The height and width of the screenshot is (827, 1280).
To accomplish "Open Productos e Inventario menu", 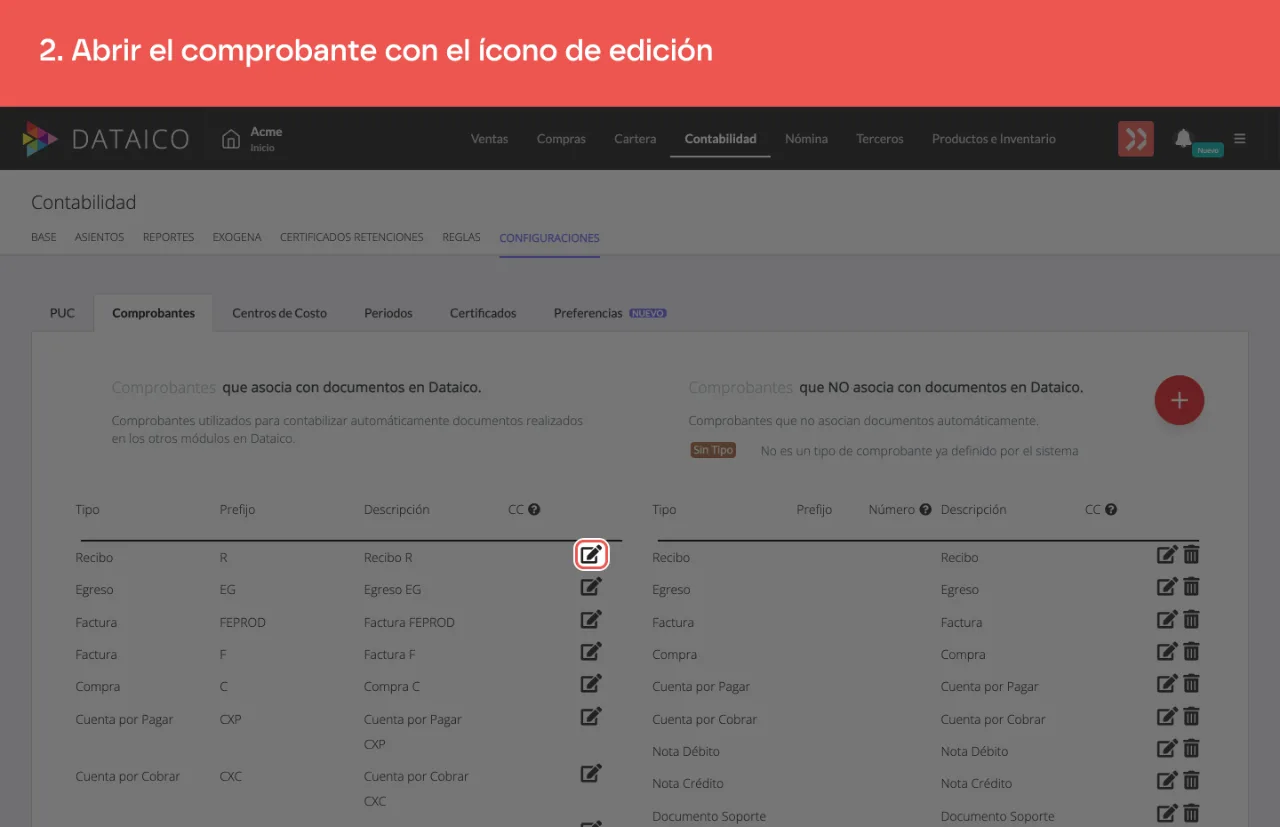I will coord(994,139).
